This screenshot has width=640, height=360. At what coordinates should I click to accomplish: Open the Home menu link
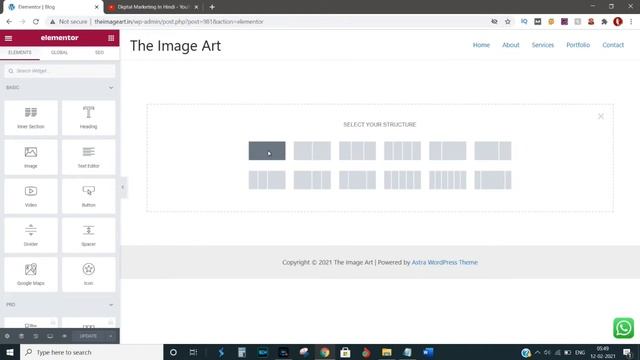tap(481, 45)
